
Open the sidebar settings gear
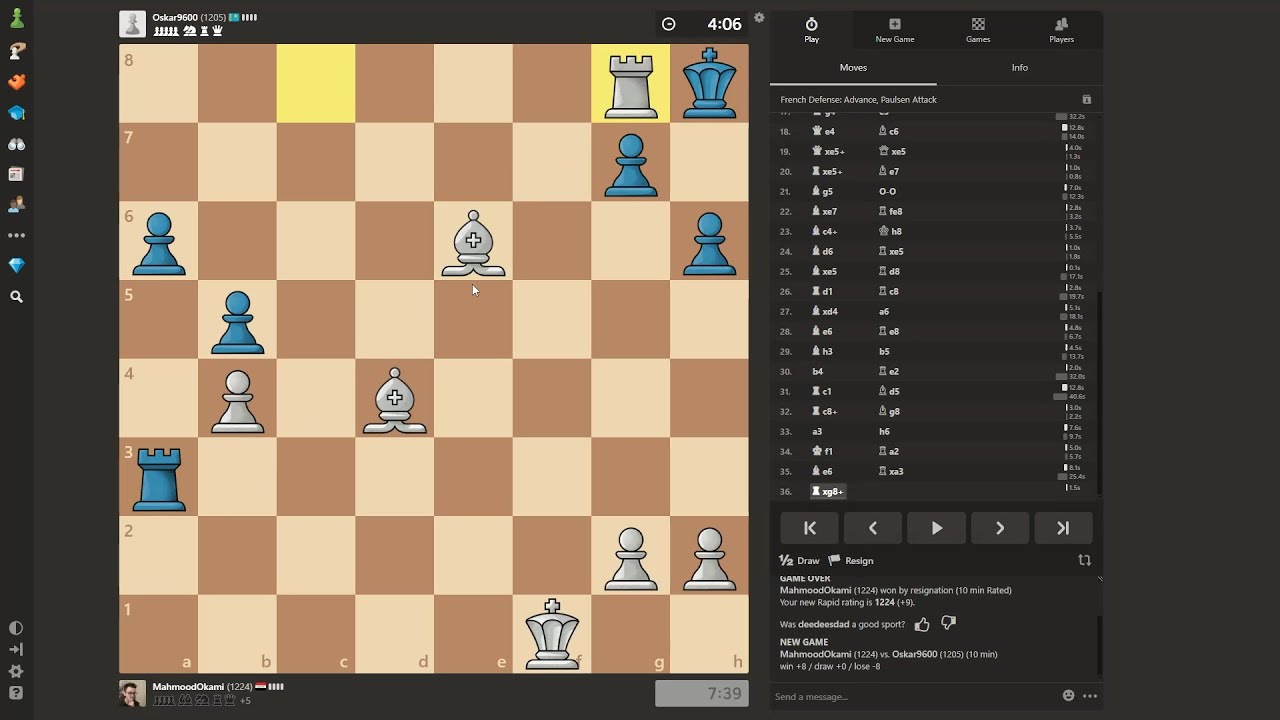point(16,672)
